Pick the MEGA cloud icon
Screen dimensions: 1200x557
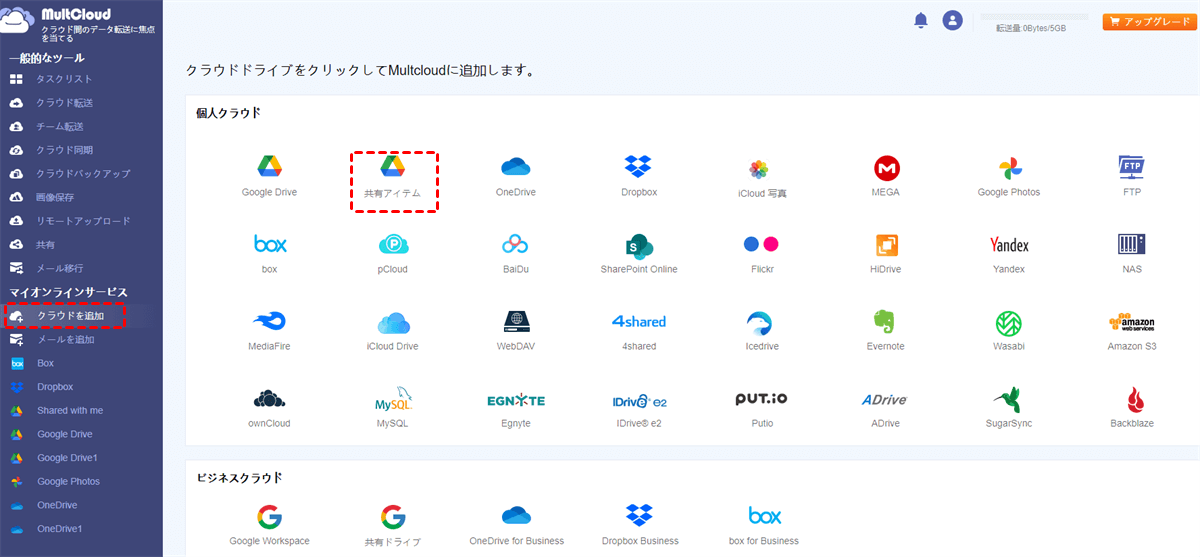[885, 167]
